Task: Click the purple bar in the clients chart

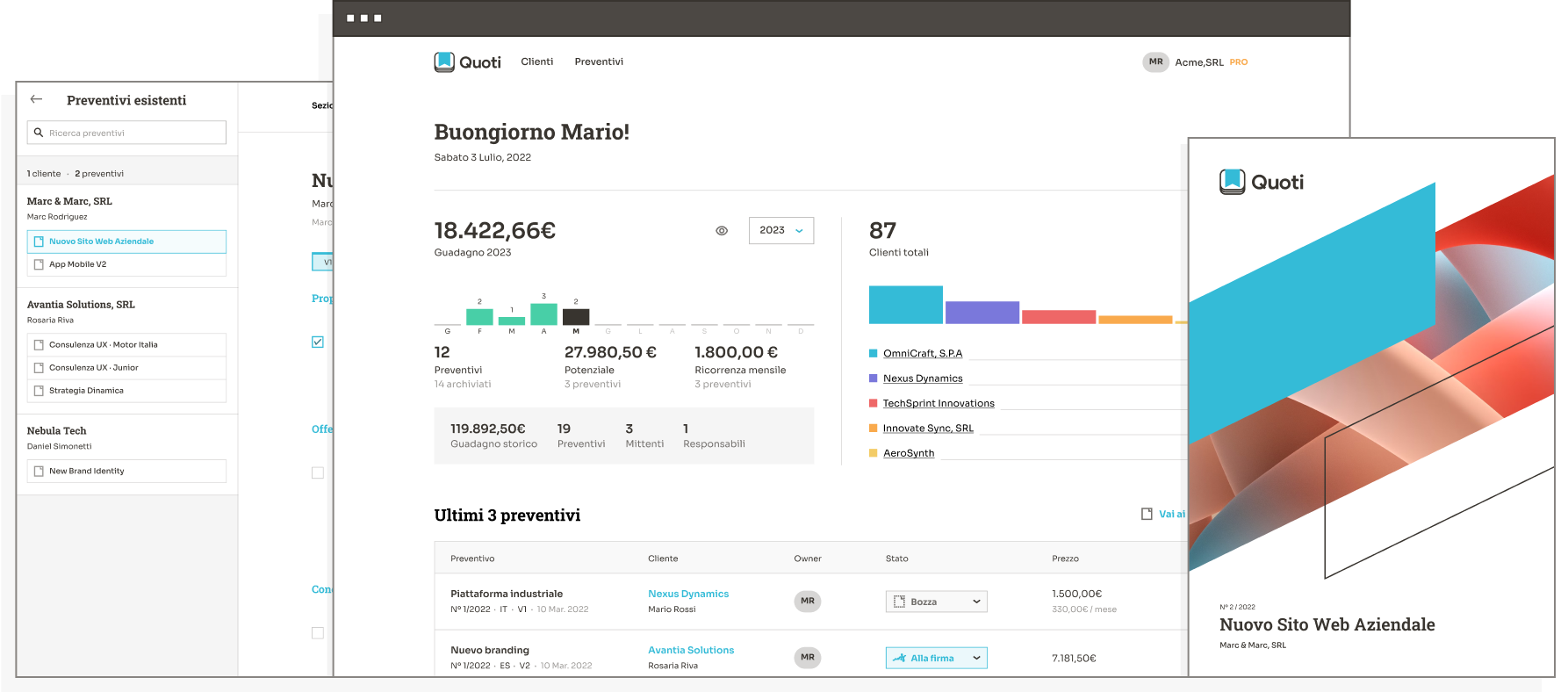Action: pyautogui.click(x=982, y=313)
